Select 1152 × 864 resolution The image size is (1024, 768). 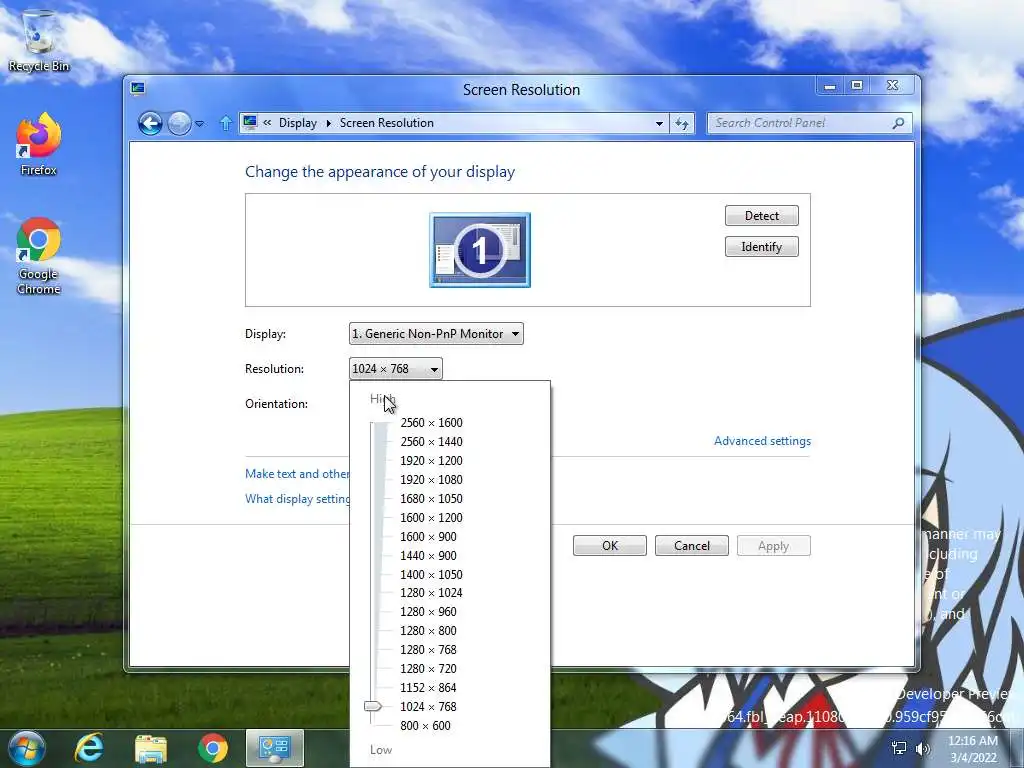tap(428, 687)
